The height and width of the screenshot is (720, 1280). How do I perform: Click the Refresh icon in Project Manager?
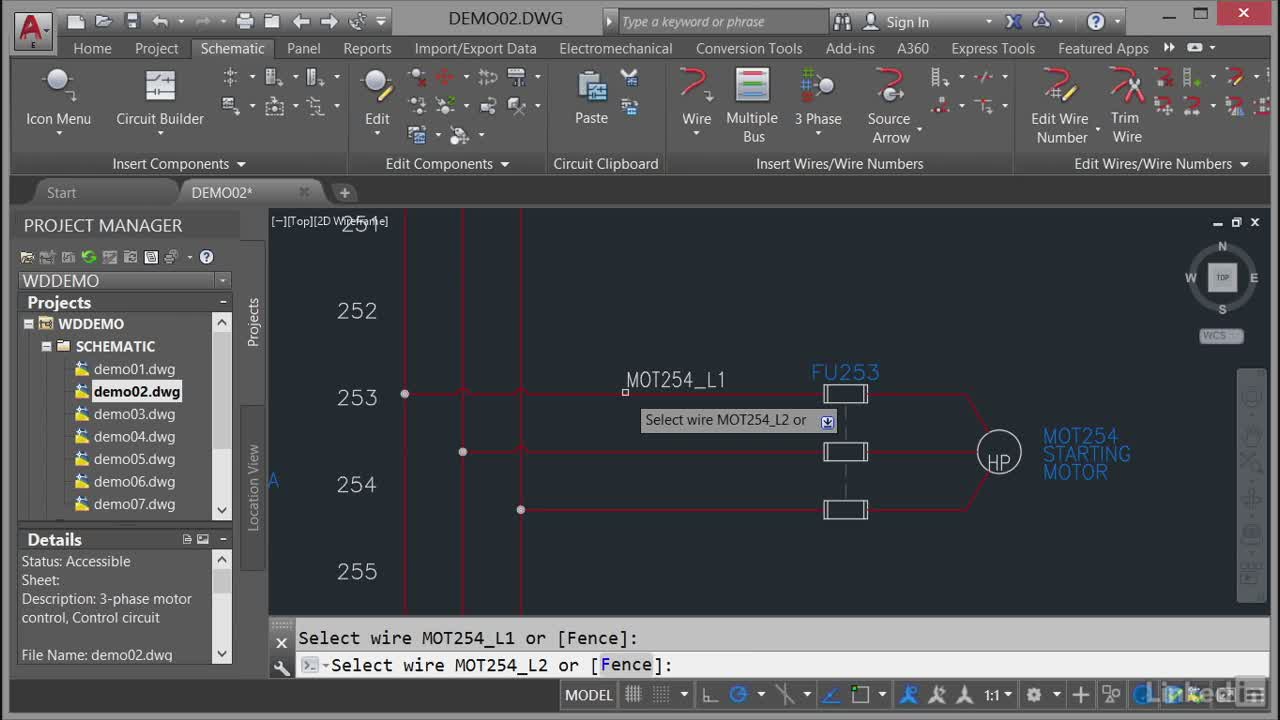tap(88, 257)
